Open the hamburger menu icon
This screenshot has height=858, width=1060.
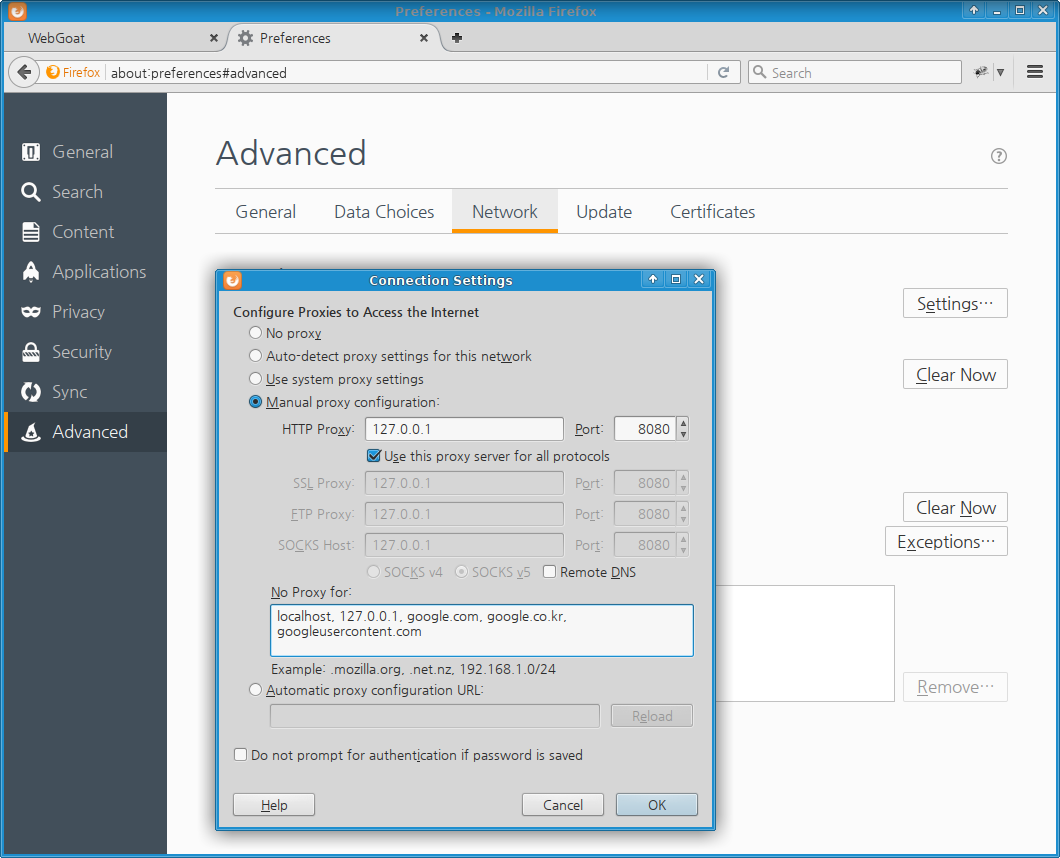coord(1034,72)
